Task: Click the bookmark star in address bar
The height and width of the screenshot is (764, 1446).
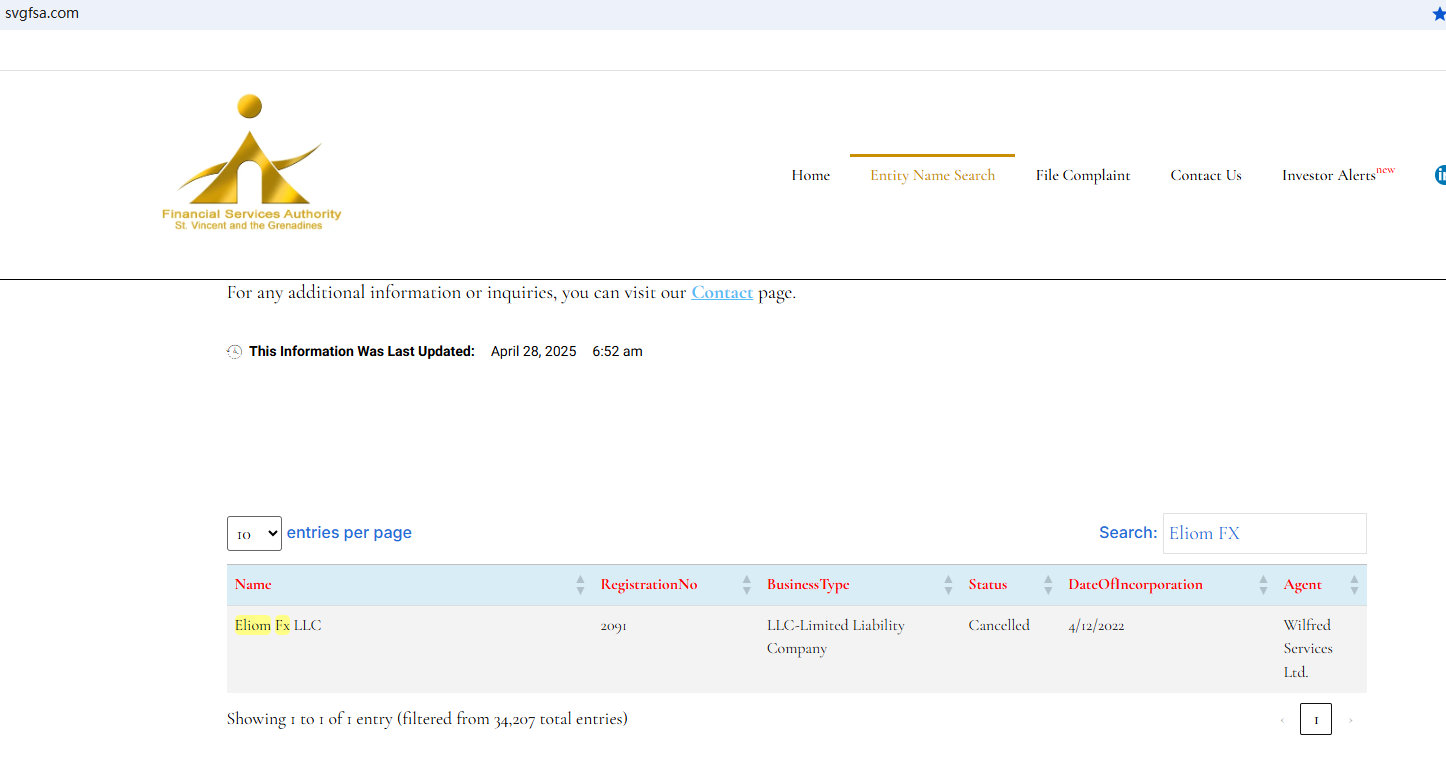Action: [x=1439, y=14]
